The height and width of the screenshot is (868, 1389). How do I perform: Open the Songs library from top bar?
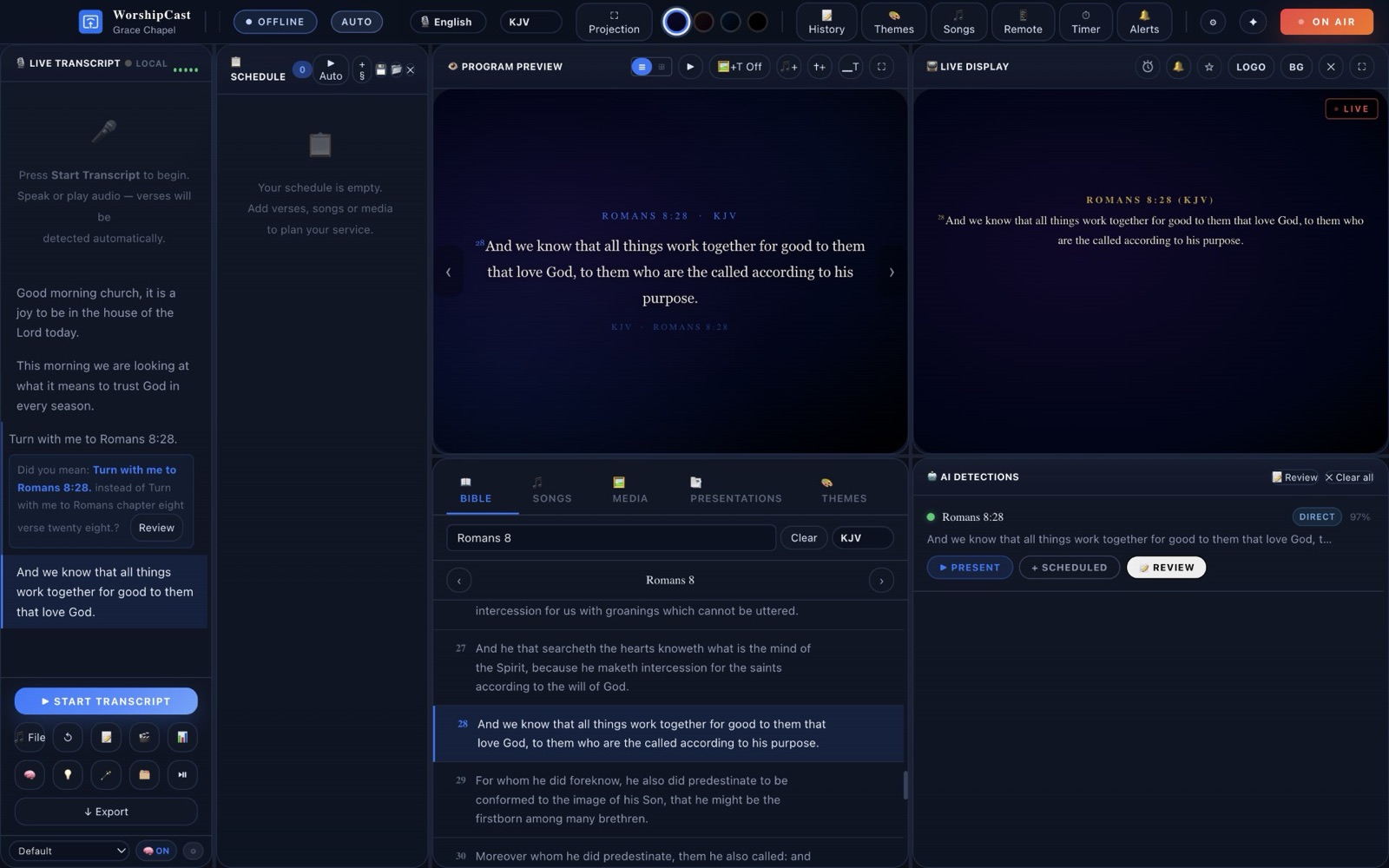point(958,22)
